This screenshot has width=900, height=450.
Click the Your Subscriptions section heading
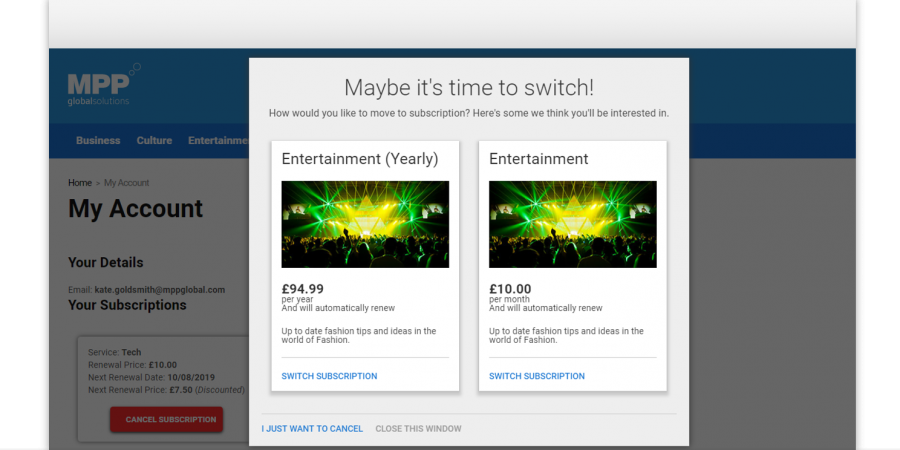(x=127, y=305)
